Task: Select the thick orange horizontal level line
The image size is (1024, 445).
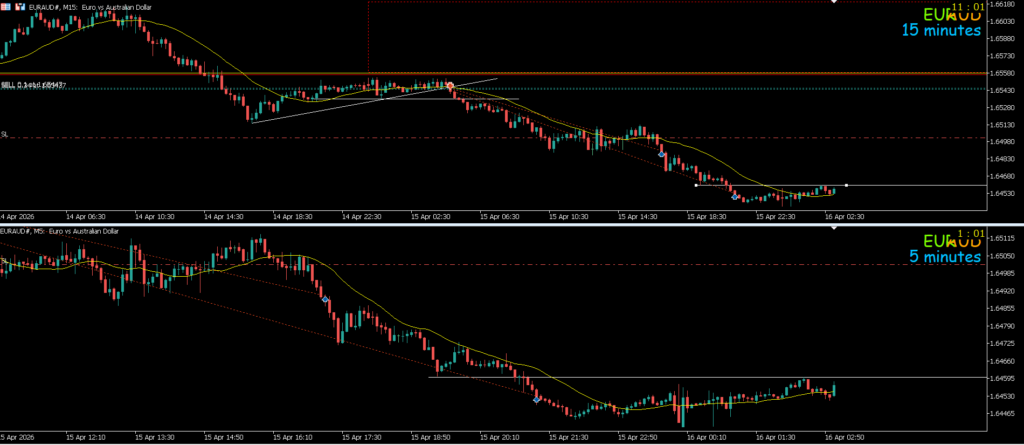Action: pos(300,74)
